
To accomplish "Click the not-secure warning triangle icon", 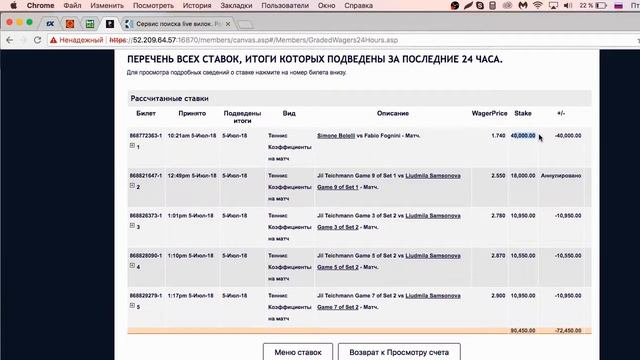I will [x=53, y=40].
